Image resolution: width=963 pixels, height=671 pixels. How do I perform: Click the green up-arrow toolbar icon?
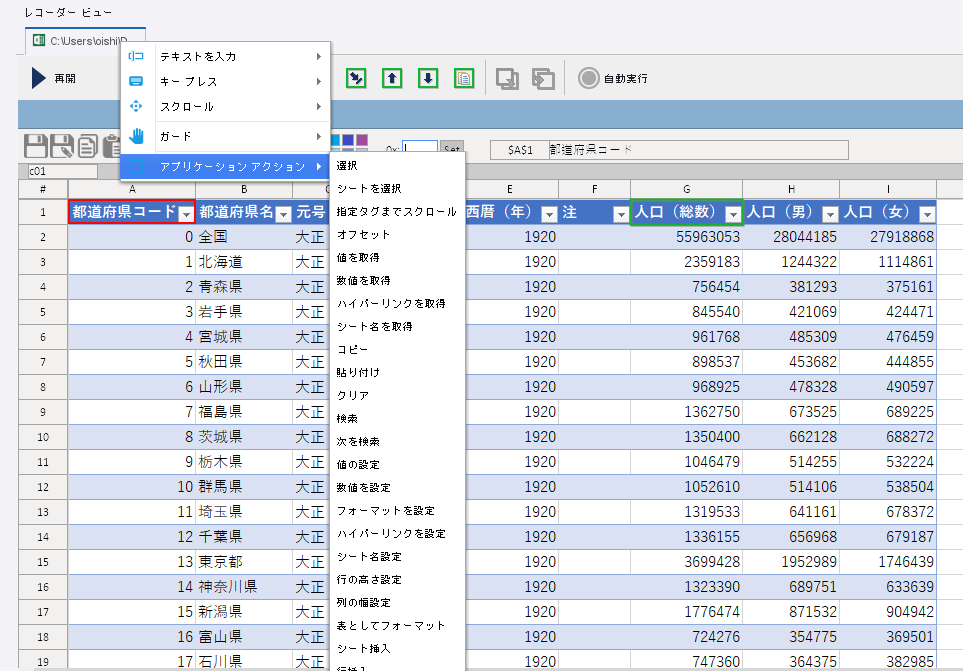click(392, 78)
